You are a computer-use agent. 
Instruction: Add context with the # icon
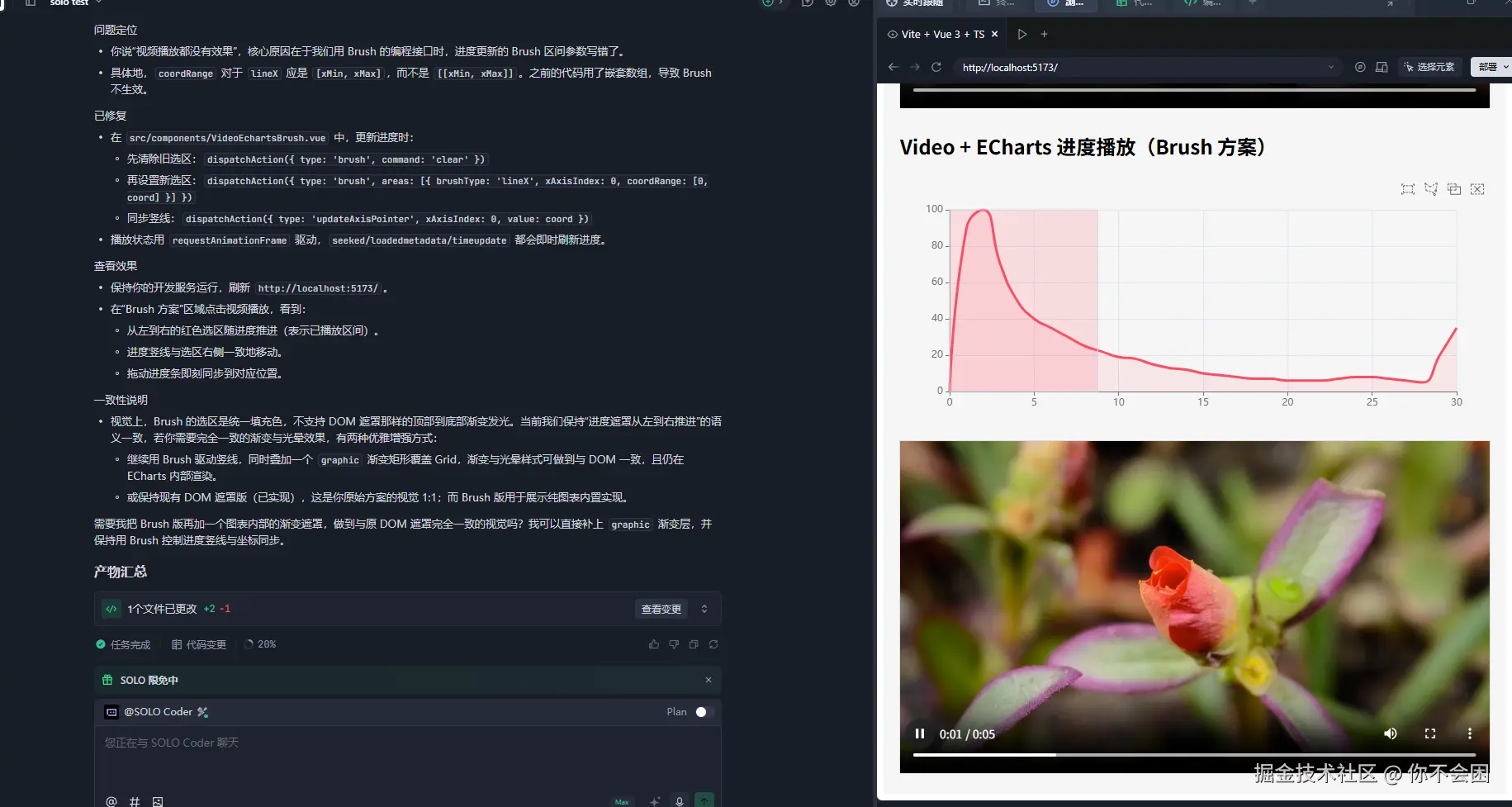135,801
